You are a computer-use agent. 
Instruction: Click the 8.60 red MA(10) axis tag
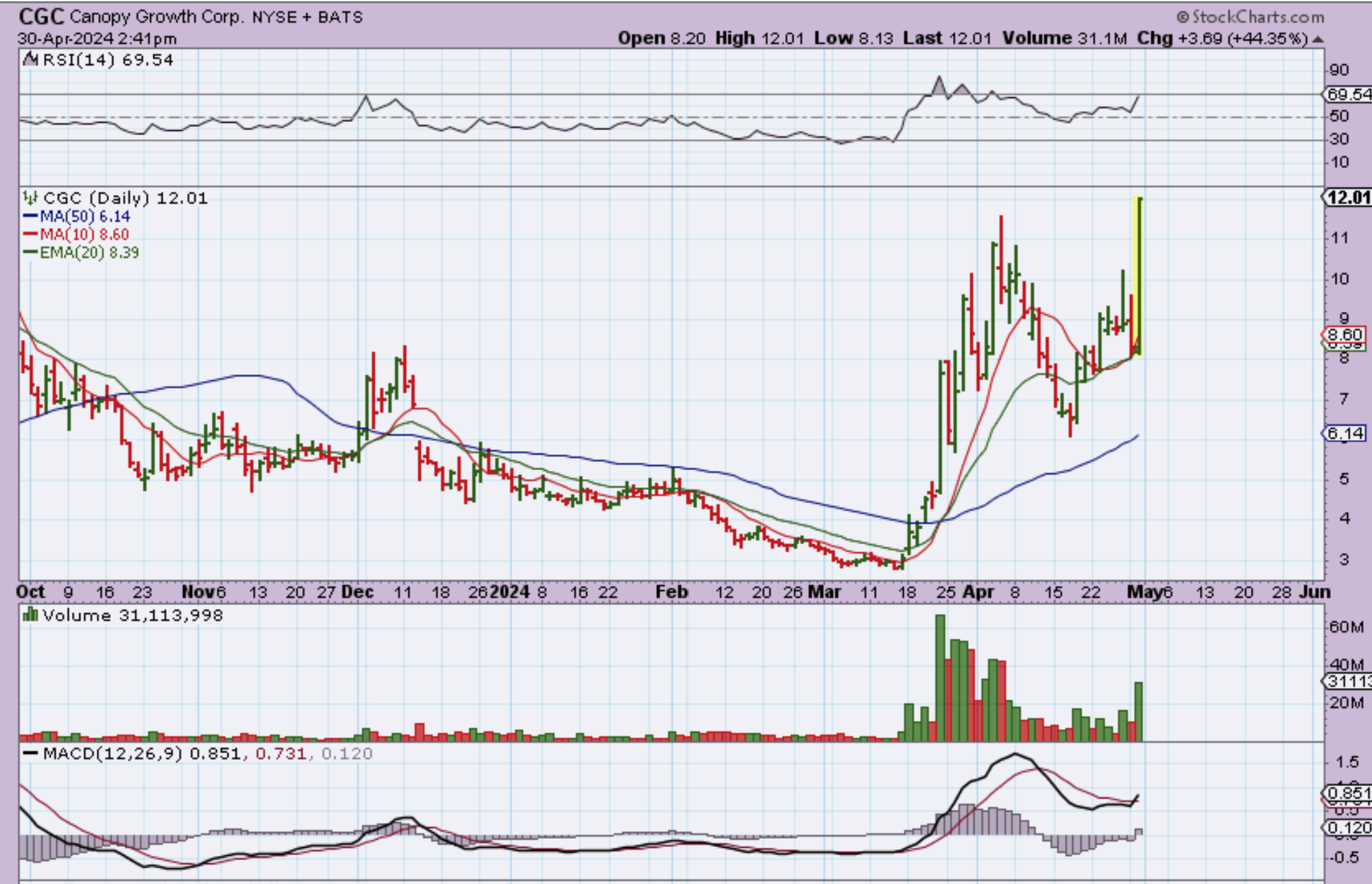click(x=1345, y=334)
